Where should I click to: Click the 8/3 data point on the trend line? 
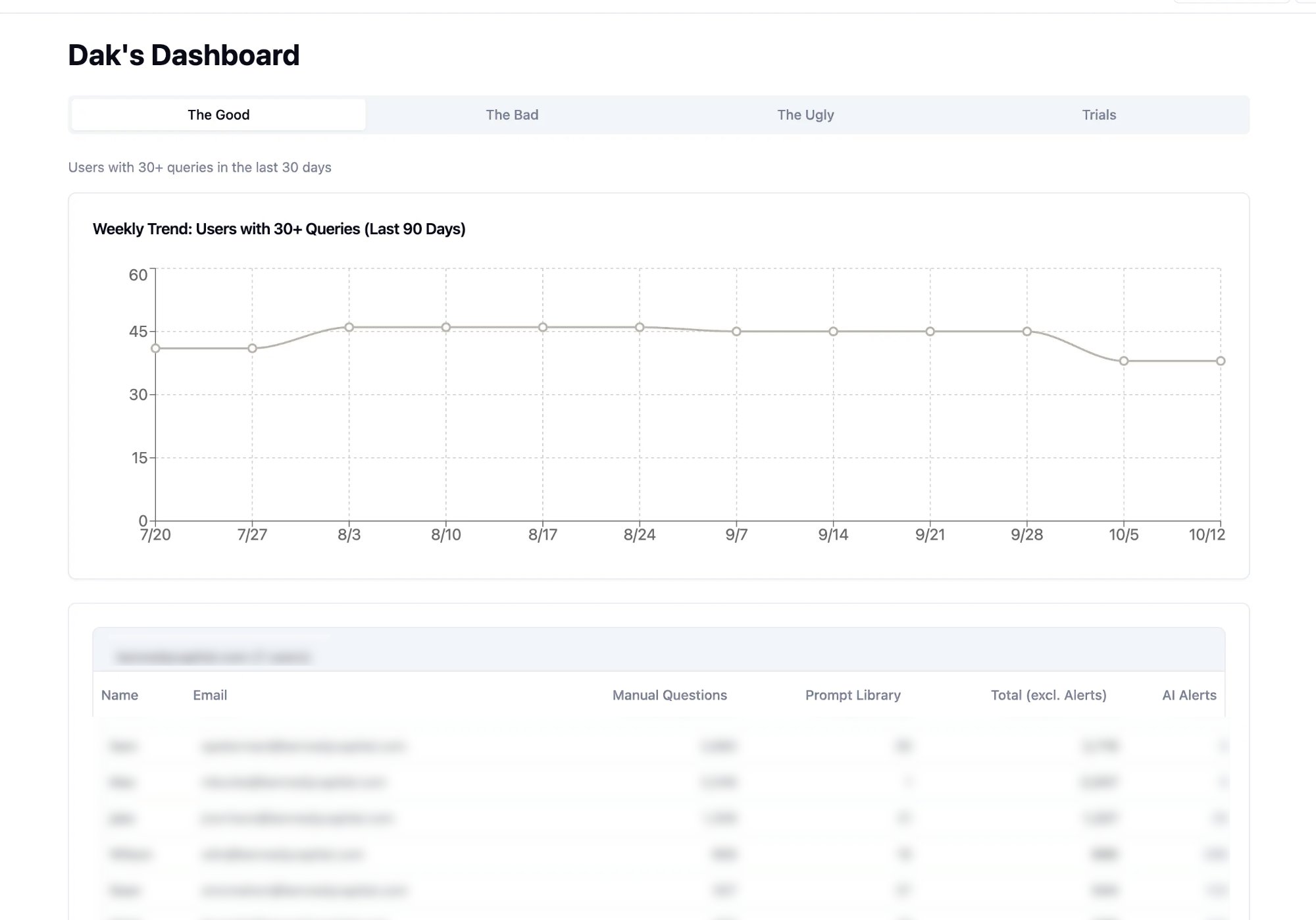click(349, 326)
